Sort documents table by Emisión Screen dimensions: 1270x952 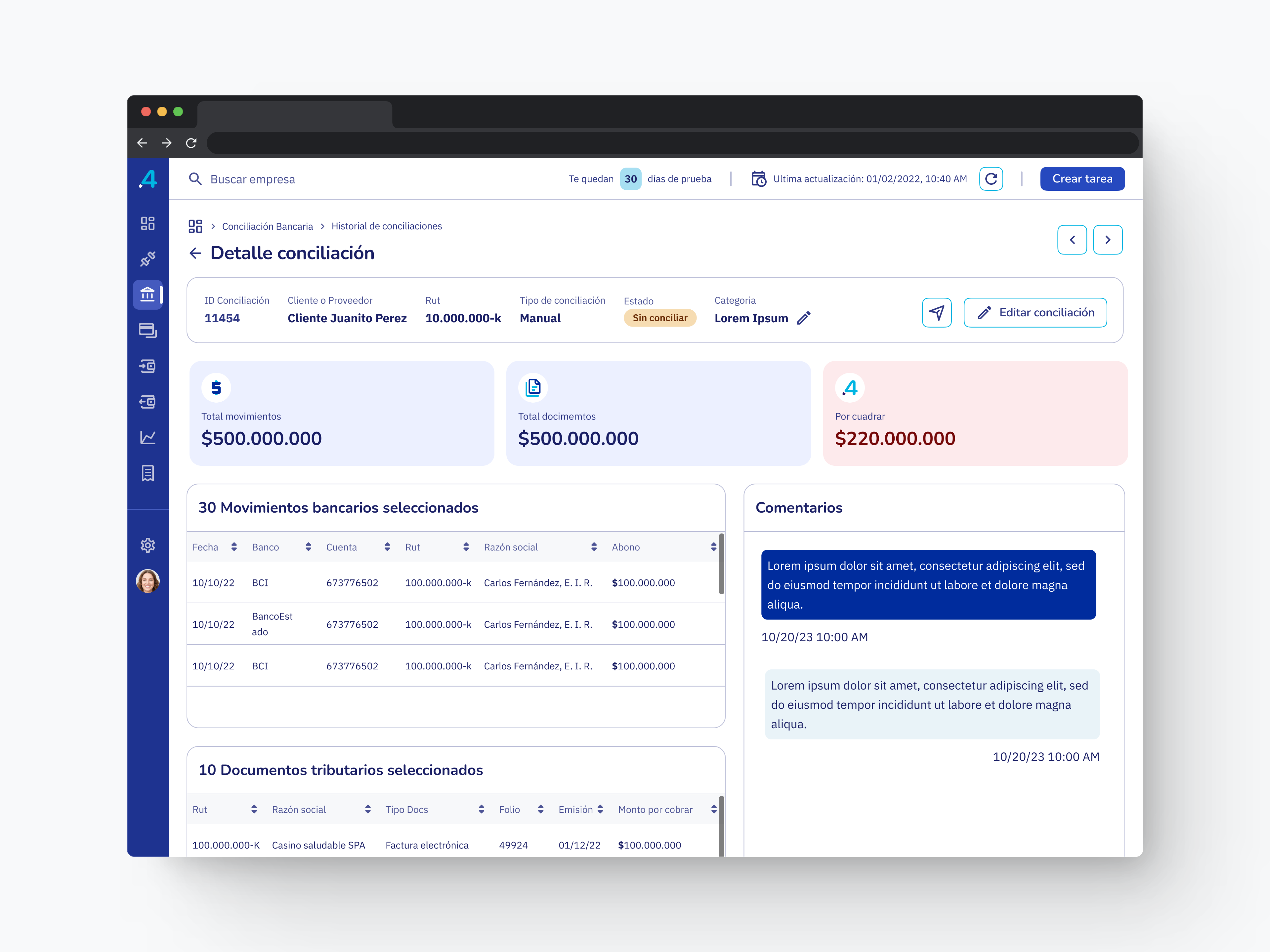tap(600, 809)
